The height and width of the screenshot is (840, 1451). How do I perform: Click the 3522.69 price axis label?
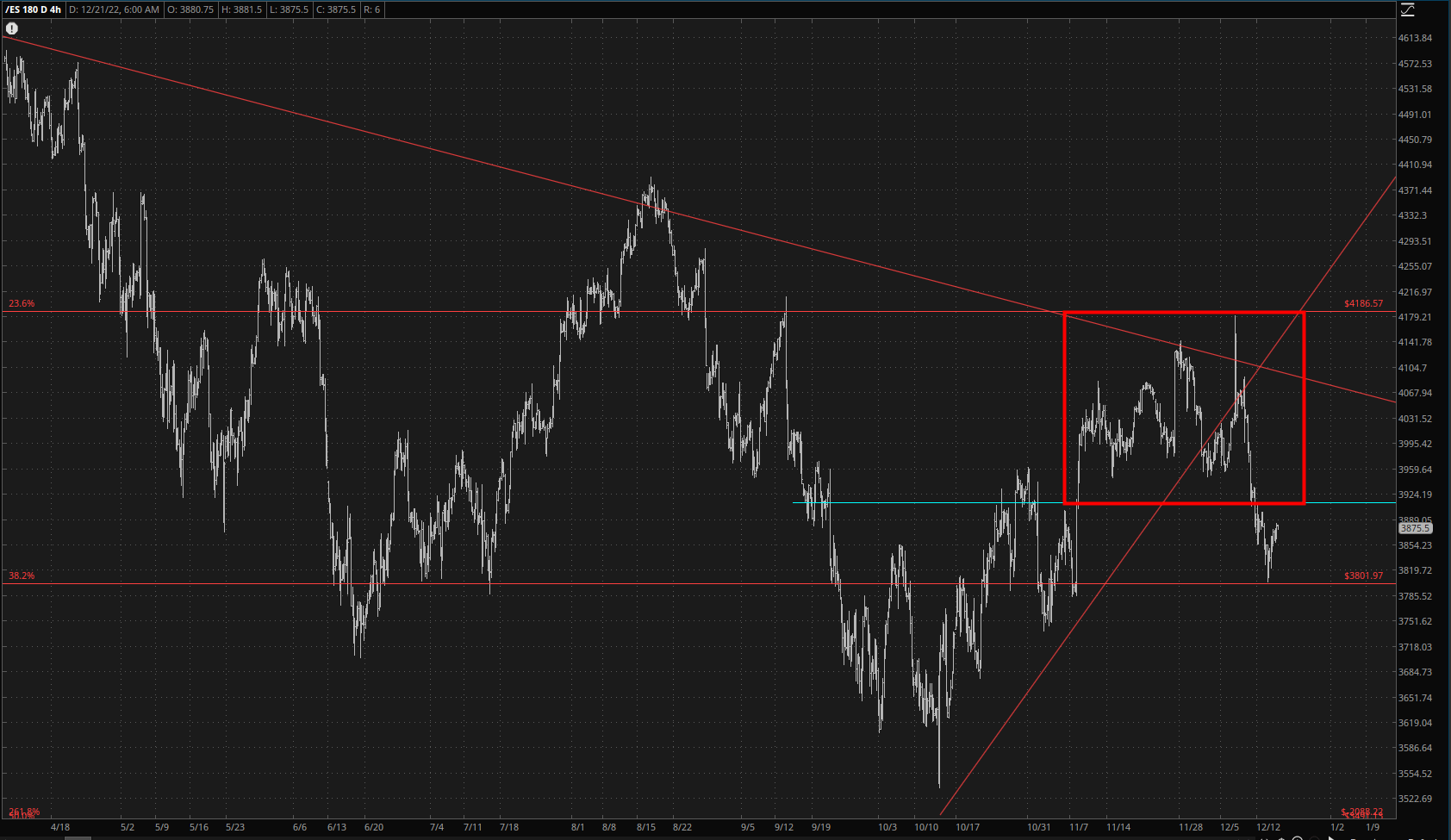tap(1415, 799)
